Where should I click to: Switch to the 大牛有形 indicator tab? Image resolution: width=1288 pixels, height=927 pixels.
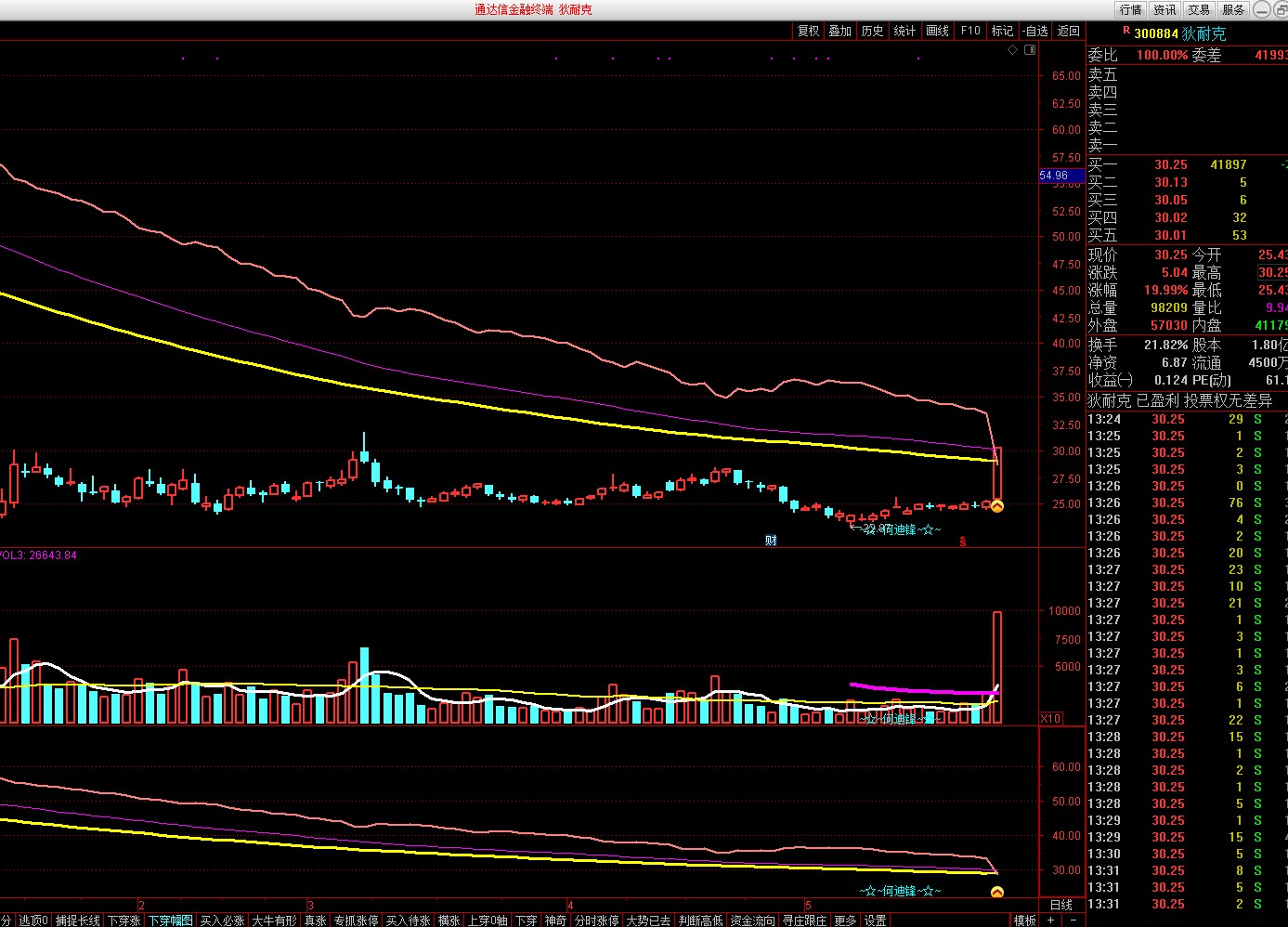pyautogui.click(x=275, y=920)
